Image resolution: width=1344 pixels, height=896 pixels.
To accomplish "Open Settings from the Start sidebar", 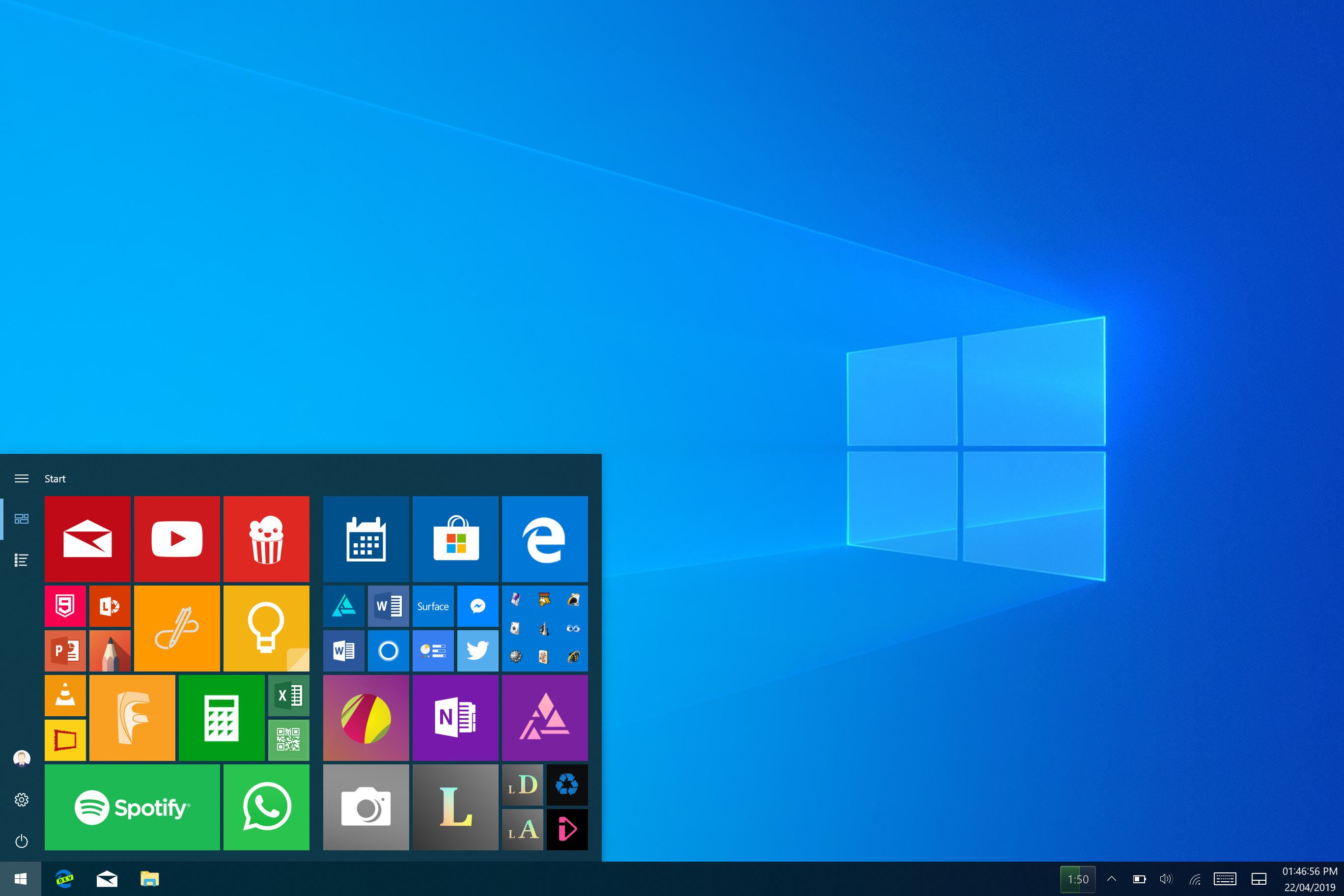I will [x=22, y=799].
